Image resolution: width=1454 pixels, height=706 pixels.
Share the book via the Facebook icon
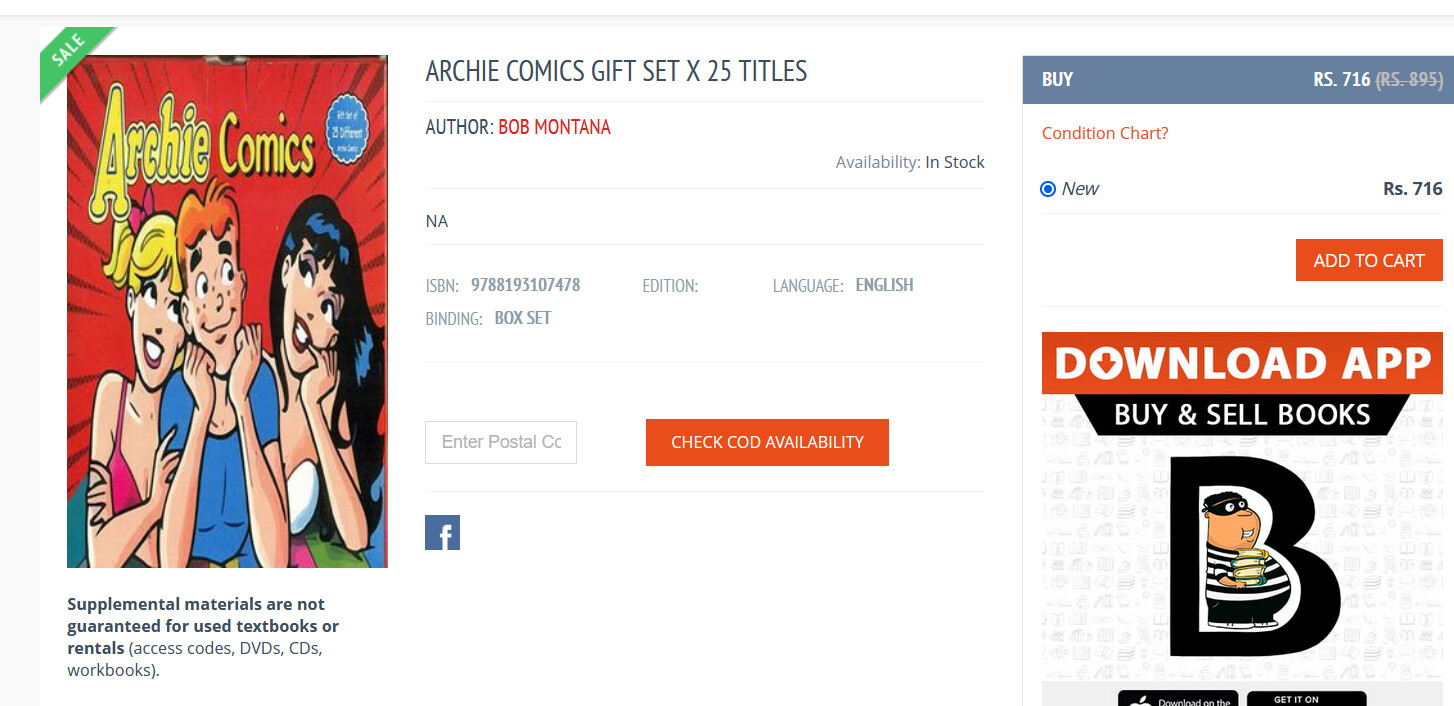[x=442, y=533]
